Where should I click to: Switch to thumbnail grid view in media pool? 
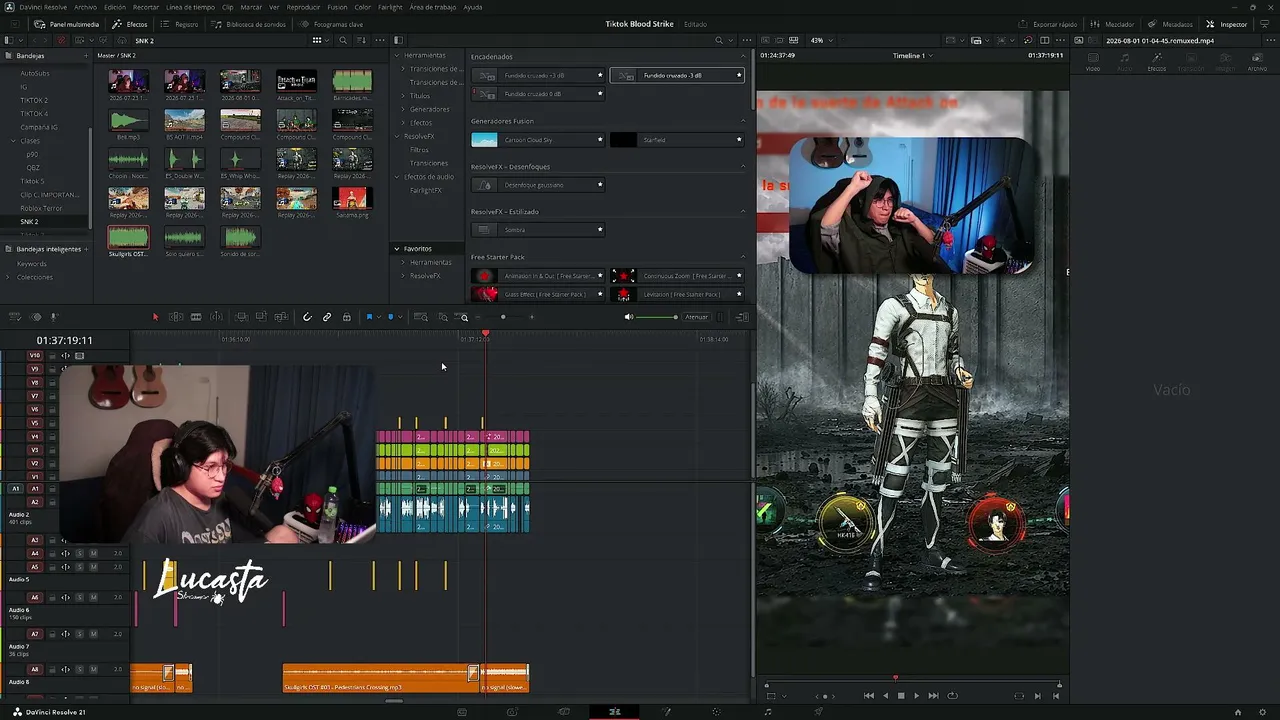pyautogui.click(x=317, y=41)
